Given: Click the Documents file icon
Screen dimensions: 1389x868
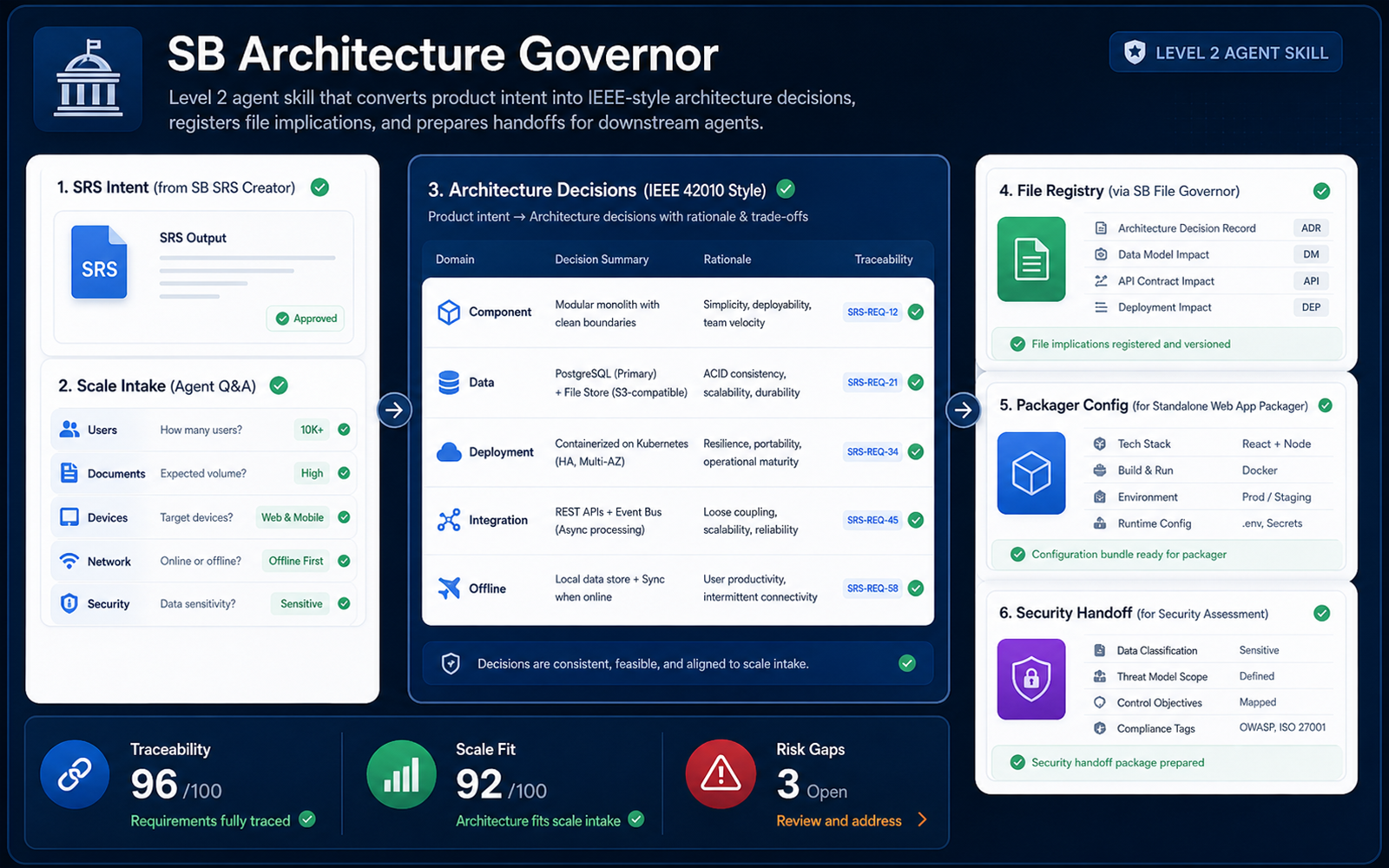Looking at the screenshot, I should click(69, 473).
